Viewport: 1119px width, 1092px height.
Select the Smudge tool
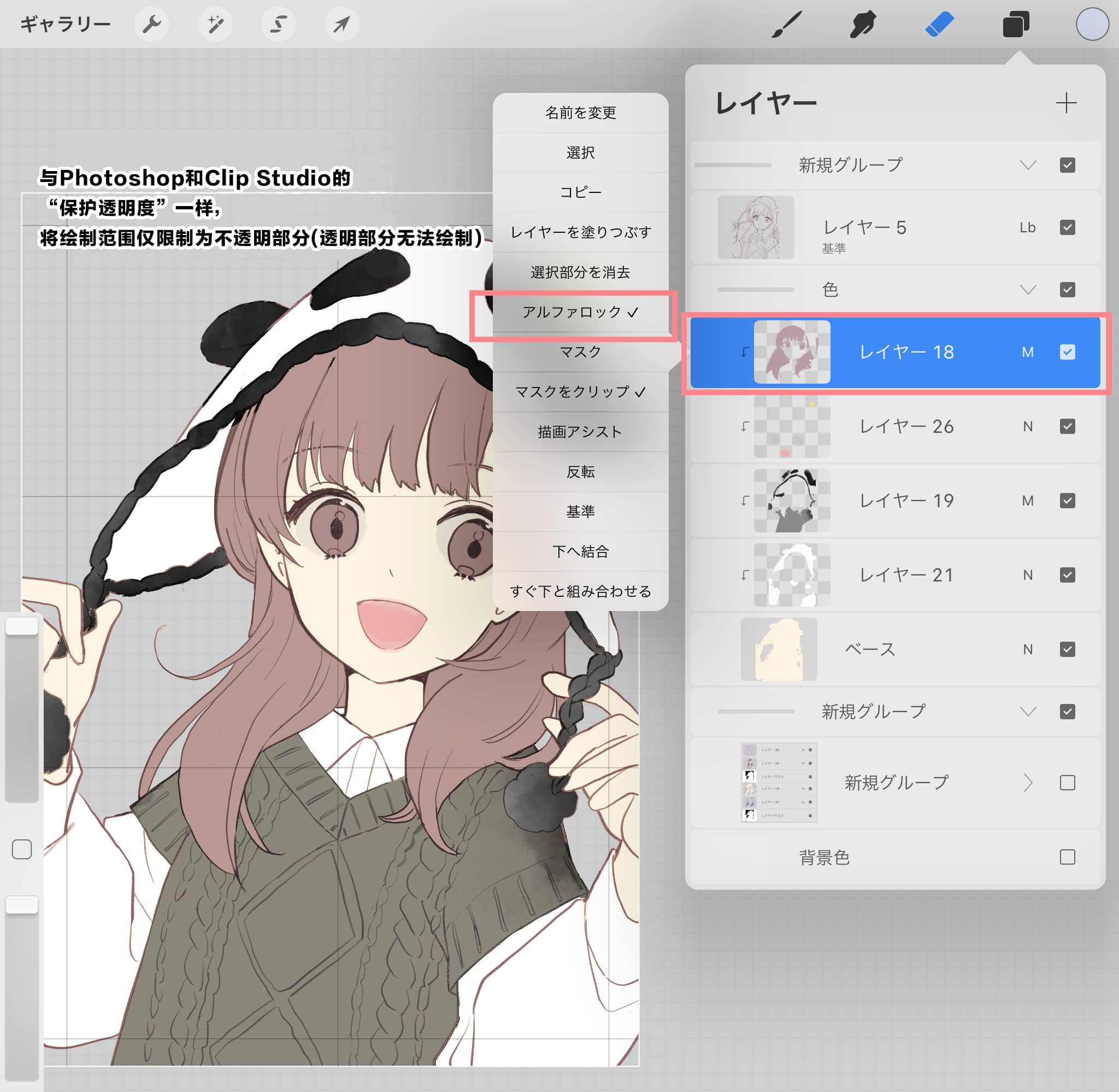point(862,25)
